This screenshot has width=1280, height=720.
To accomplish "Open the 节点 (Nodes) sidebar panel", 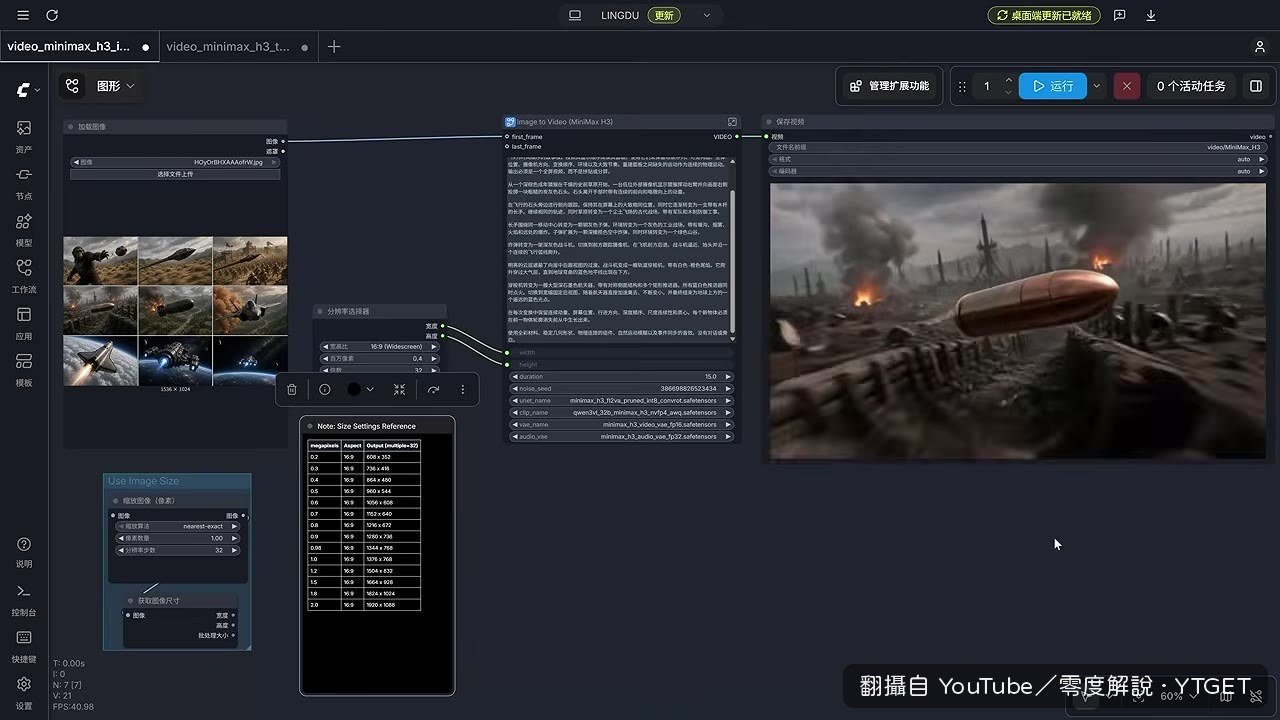I will [24, 182].
